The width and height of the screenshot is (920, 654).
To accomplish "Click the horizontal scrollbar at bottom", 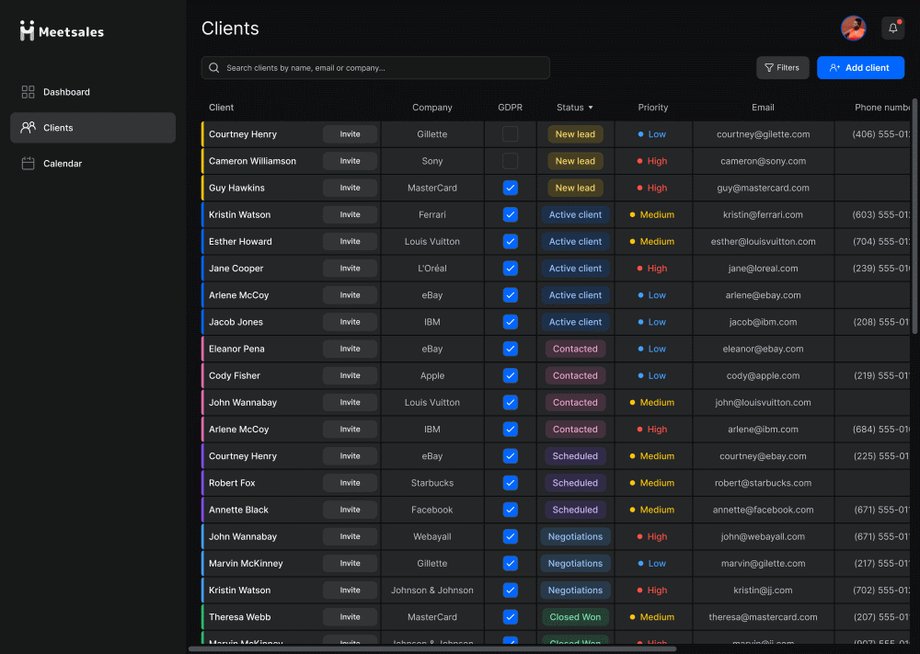I will (x=432, y=649).
